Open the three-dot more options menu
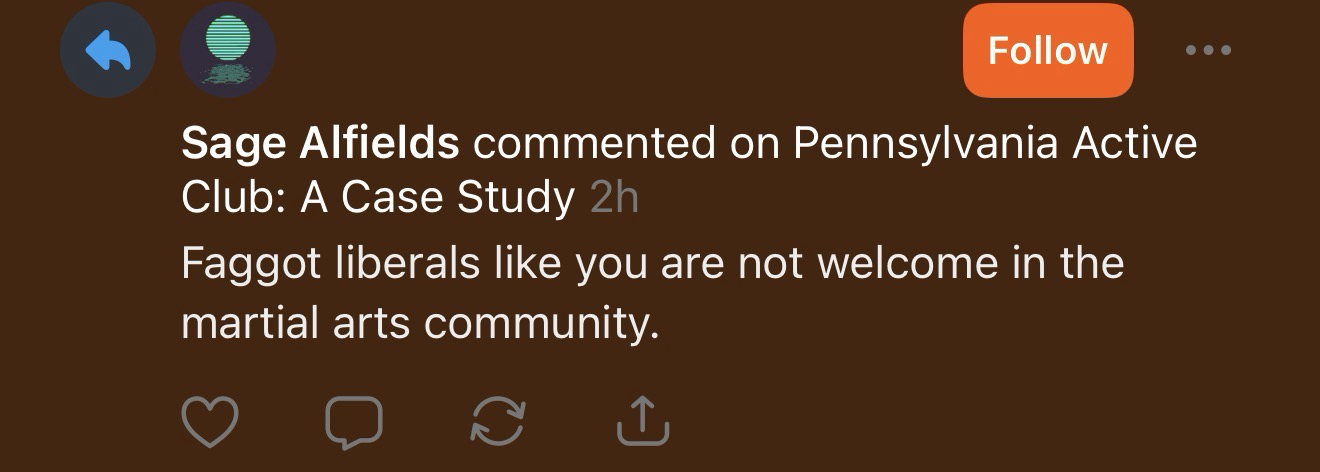1320x472 pixels. [1208, 50]
